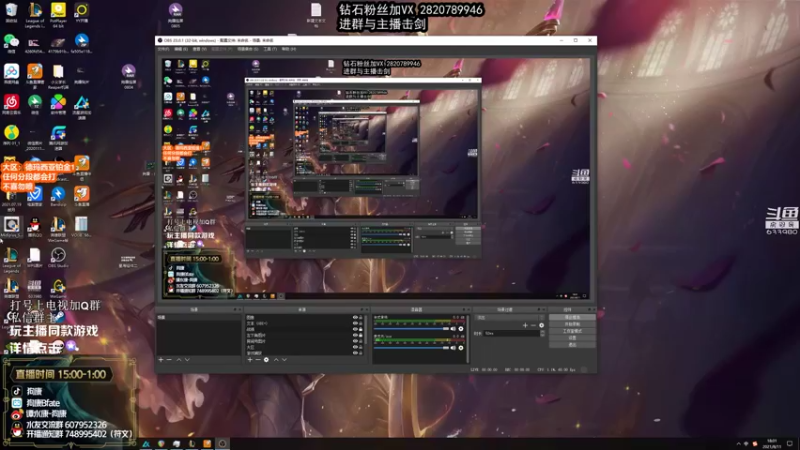Open the scene transition type dropdown
The height and width of the screenshot is (450, 800).
509,317
